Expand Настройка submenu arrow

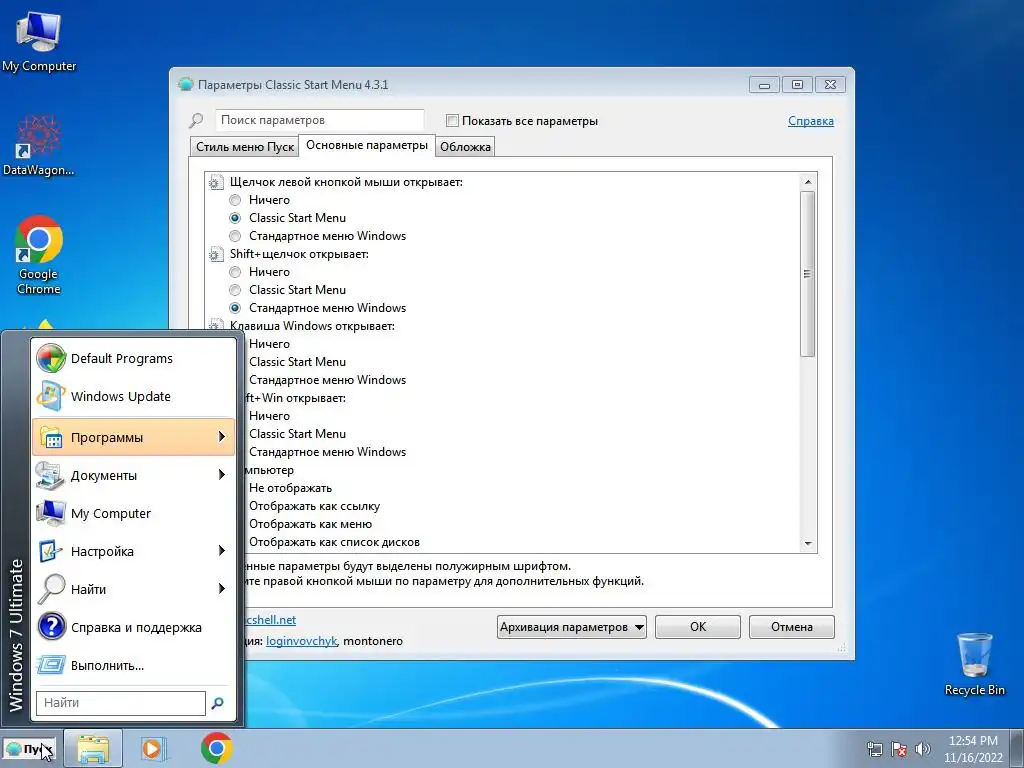click(x=222, y=551)
